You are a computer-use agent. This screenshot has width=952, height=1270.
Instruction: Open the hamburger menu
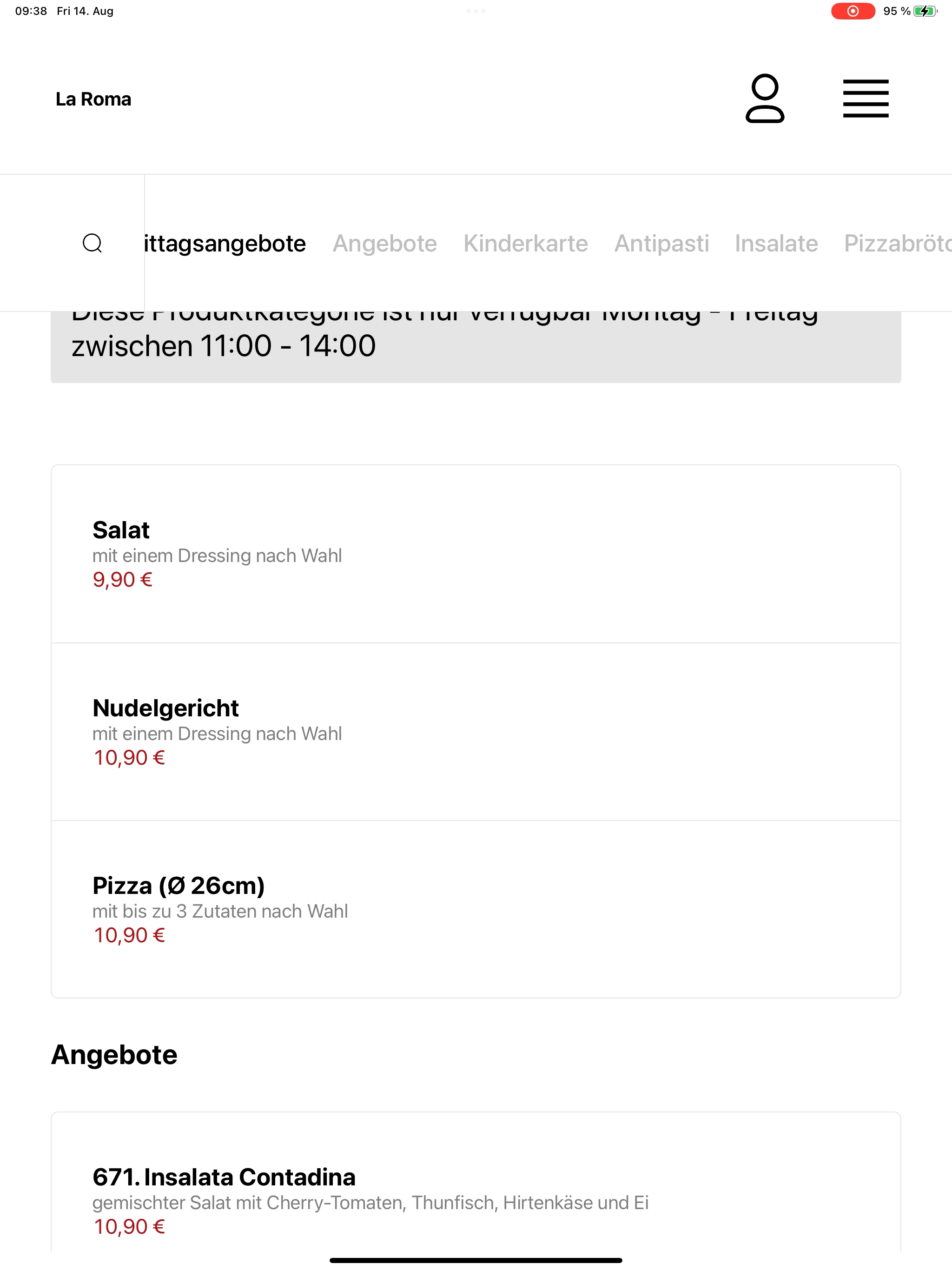tap(865, 99)
